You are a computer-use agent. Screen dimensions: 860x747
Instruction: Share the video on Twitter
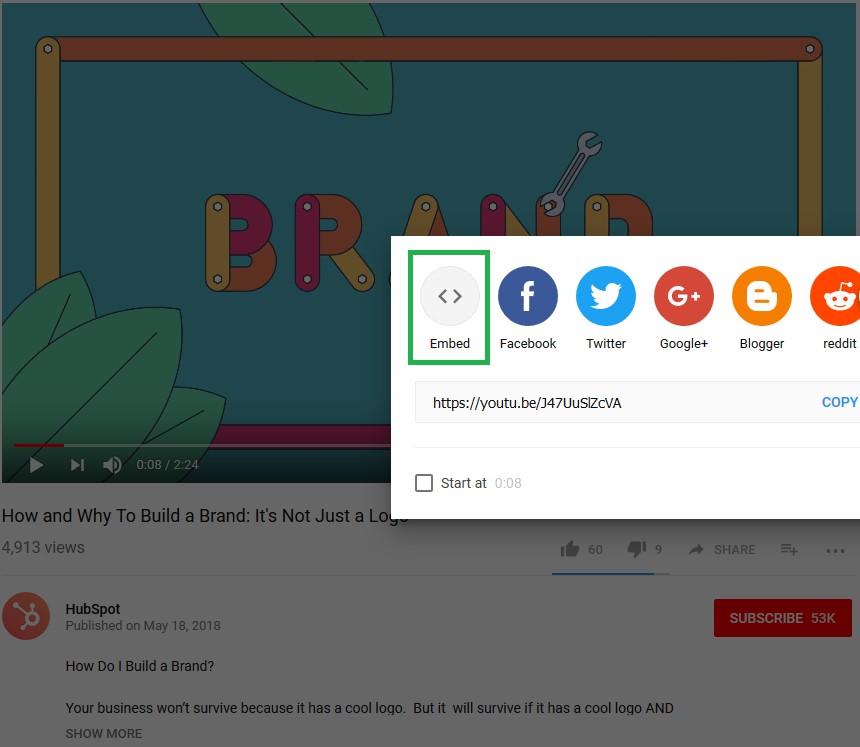tap(606, 308)
